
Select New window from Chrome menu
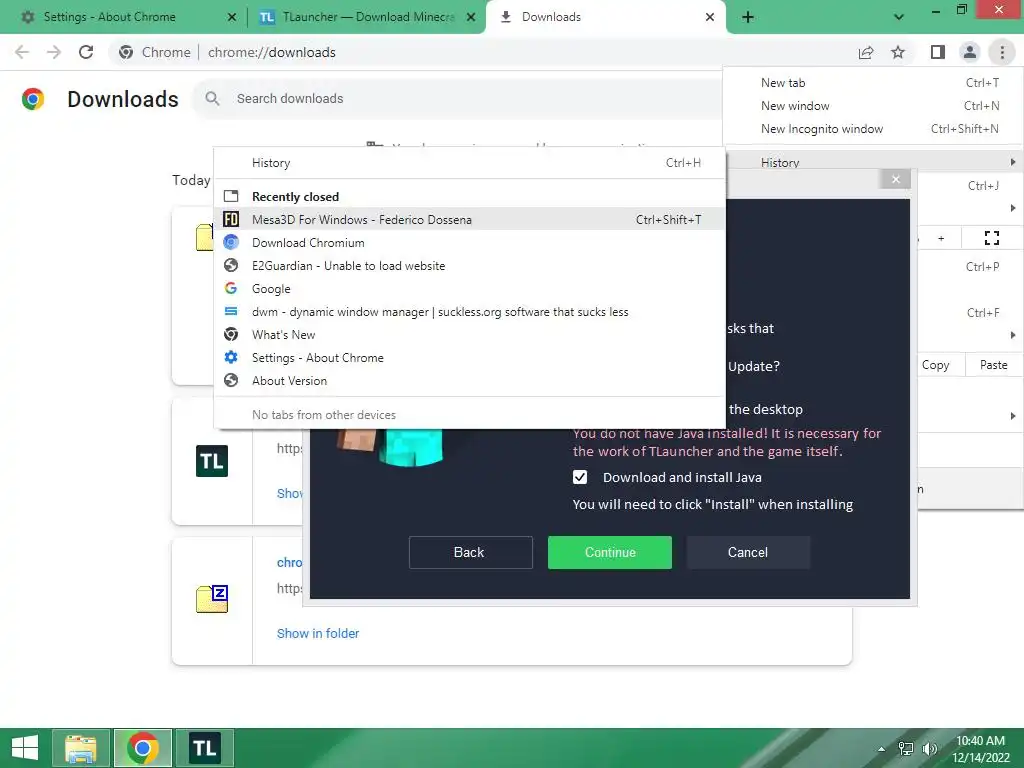pos(874,106)
